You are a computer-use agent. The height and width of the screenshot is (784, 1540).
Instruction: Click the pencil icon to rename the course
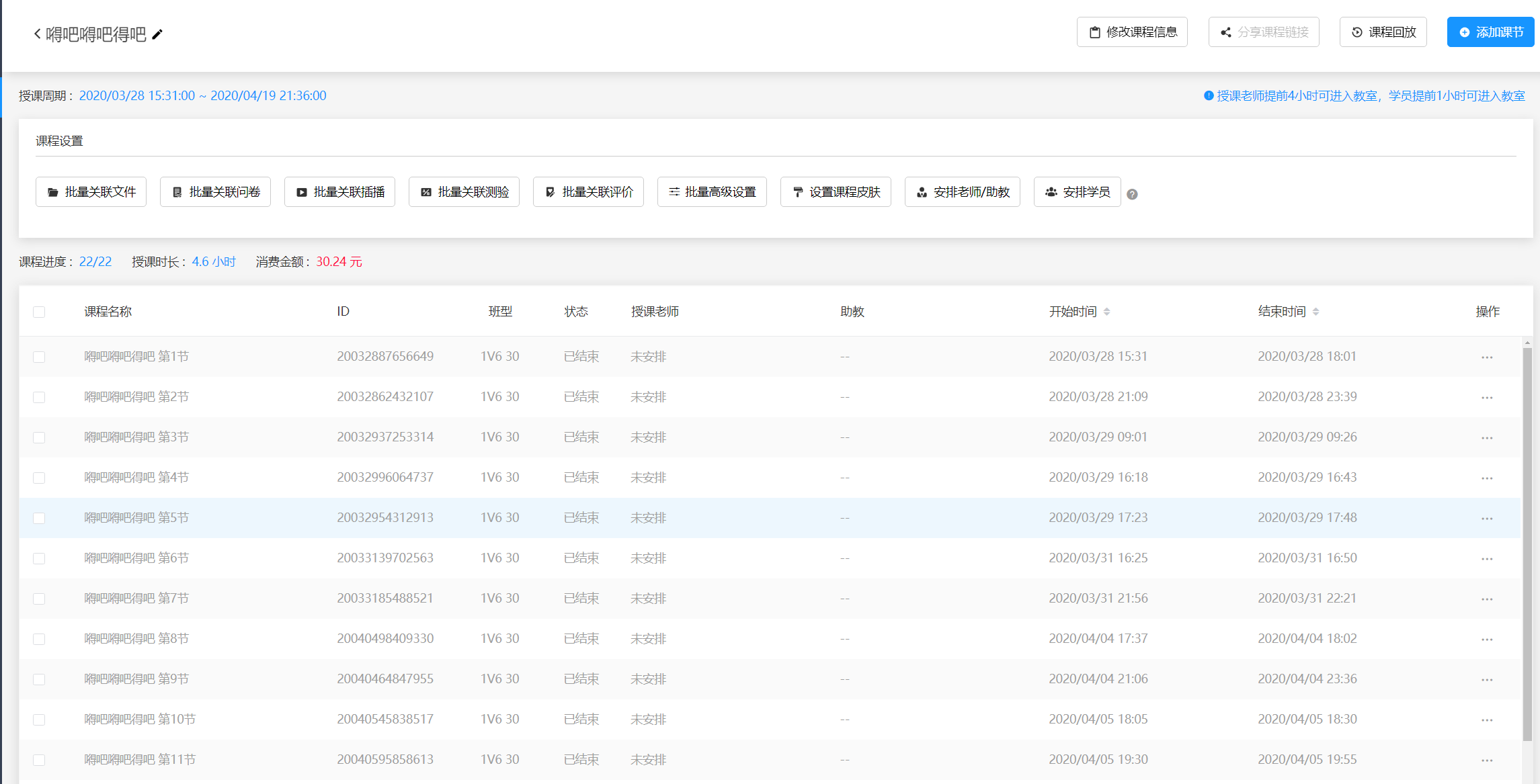[157, 34]
